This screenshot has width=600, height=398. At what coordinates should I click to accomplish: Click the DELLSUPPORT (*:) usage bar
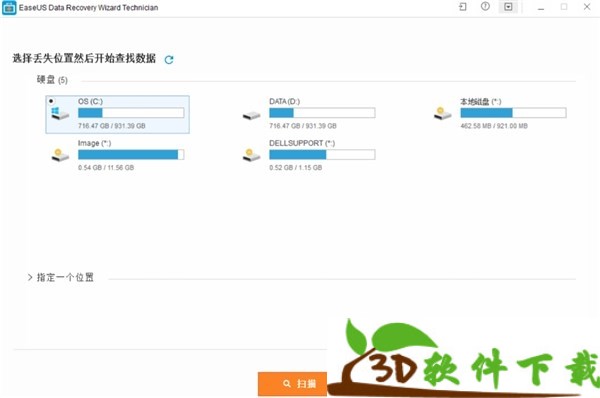[x=322, y=154]
